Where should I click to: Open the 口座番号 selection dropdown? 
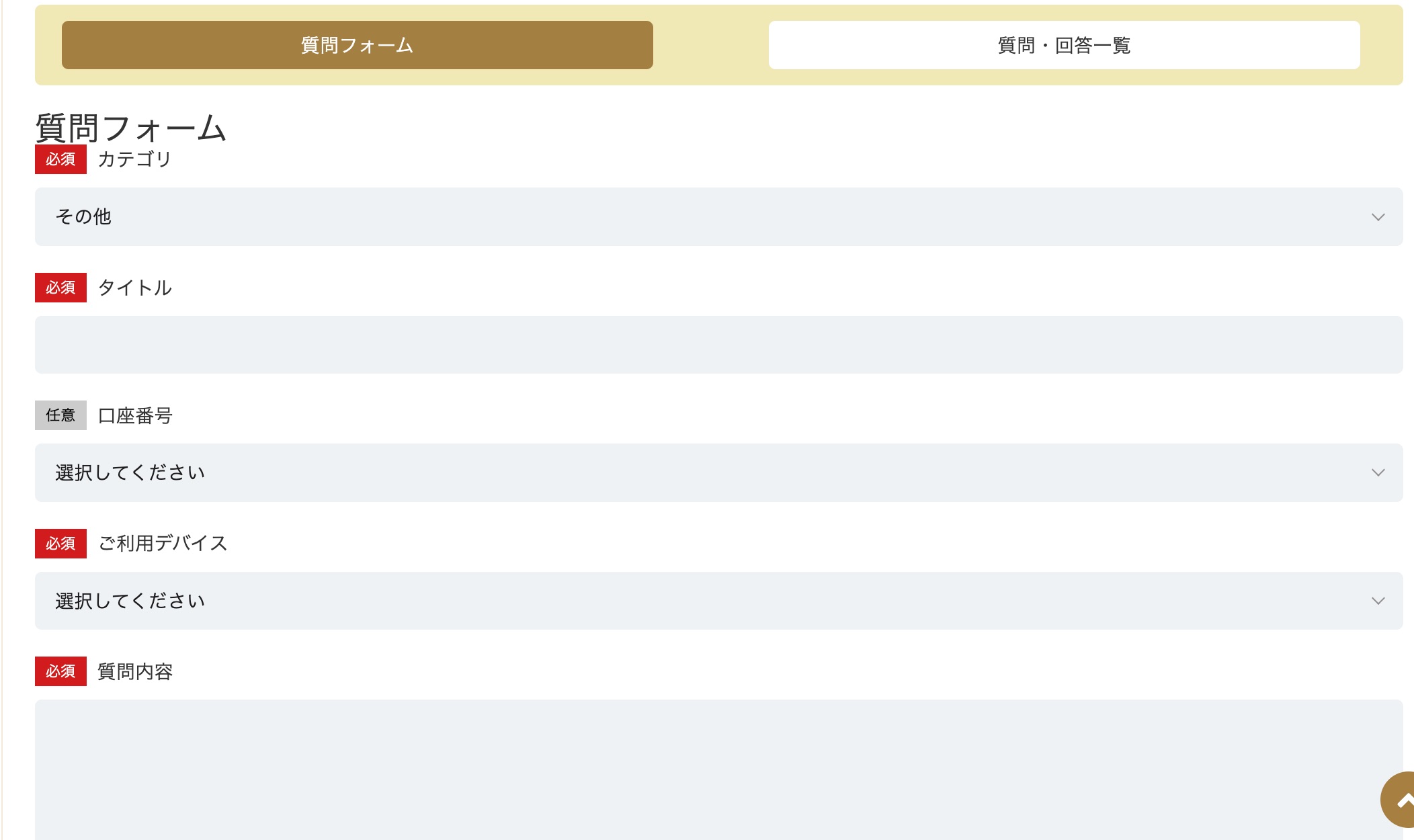click(718, 472)
